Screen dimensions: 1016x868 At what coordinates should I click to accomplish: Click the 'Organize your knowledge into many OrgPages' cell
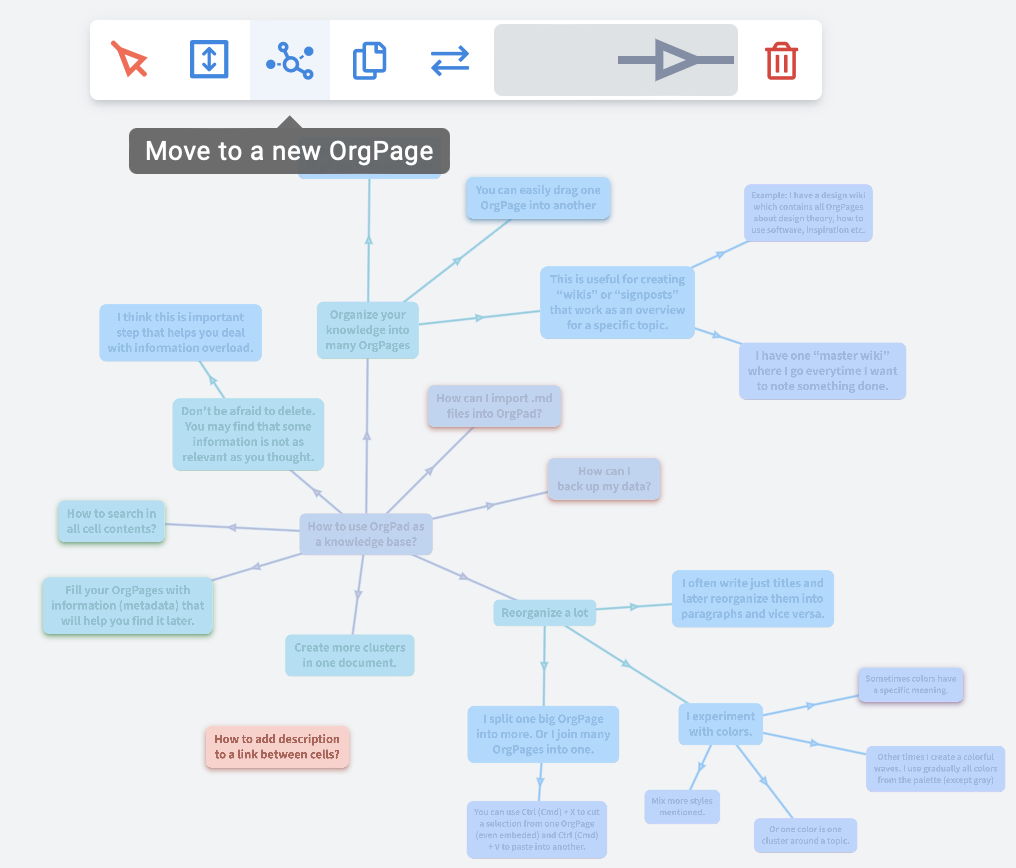pyautogui.click(x=368, y=330)
